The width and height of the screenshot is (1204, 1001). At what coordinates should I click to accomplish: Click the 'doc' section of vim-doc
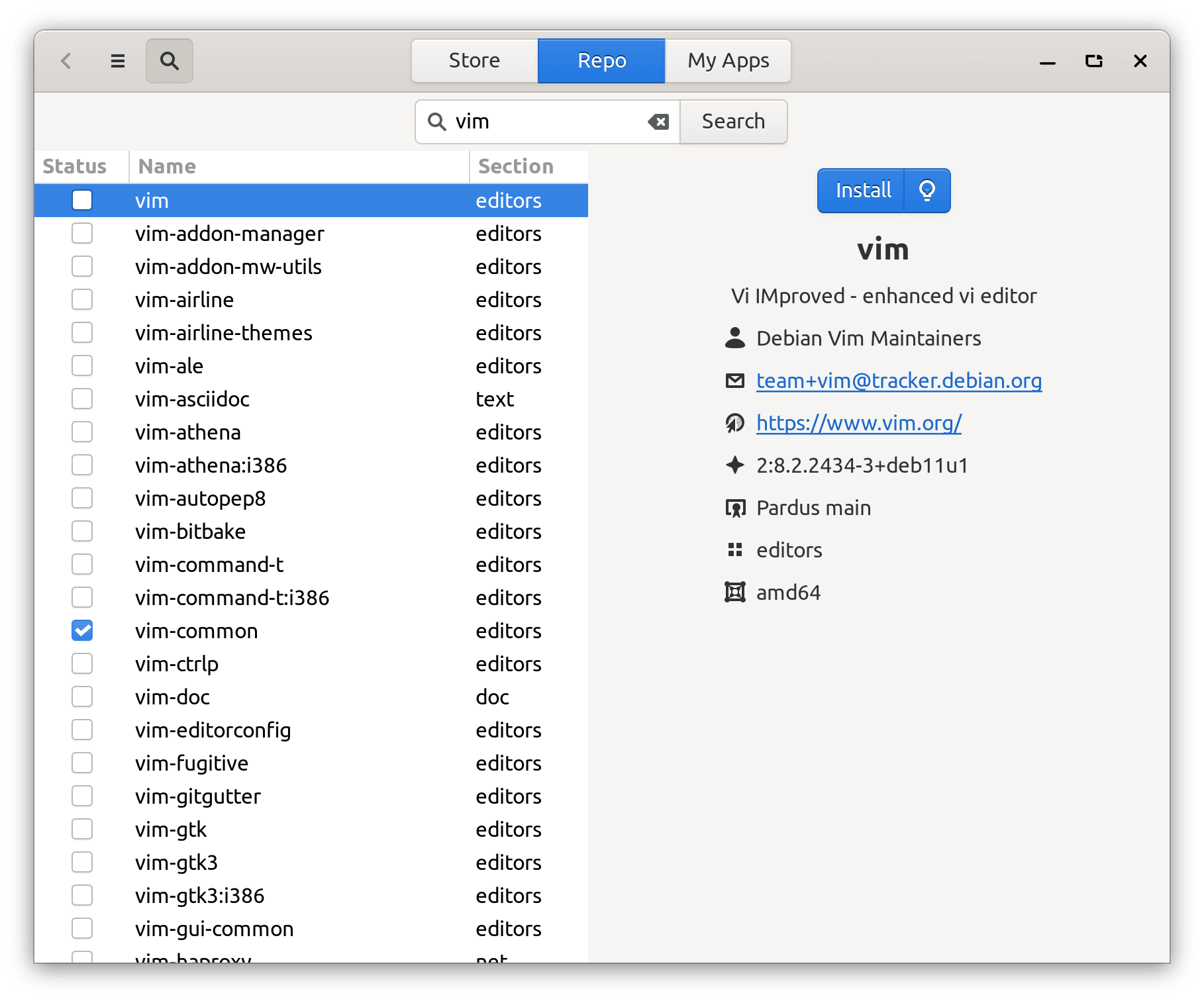pyautogui.click(x=492, y=696)
